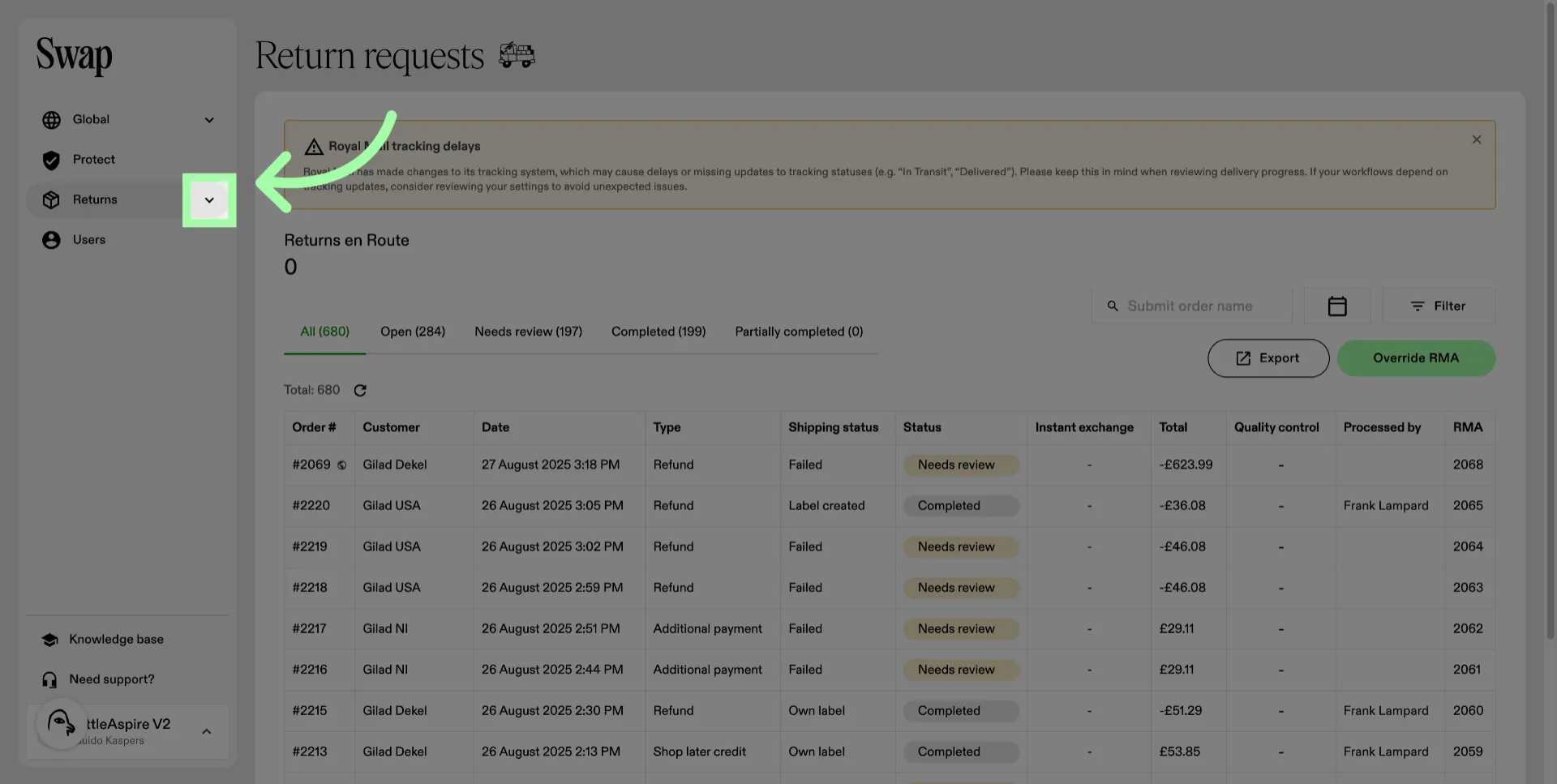Image resolution: width=1557 pixels, height=784 pixels.
Task: Expand the Returns submenu chevron
Action: pos(209,200)
